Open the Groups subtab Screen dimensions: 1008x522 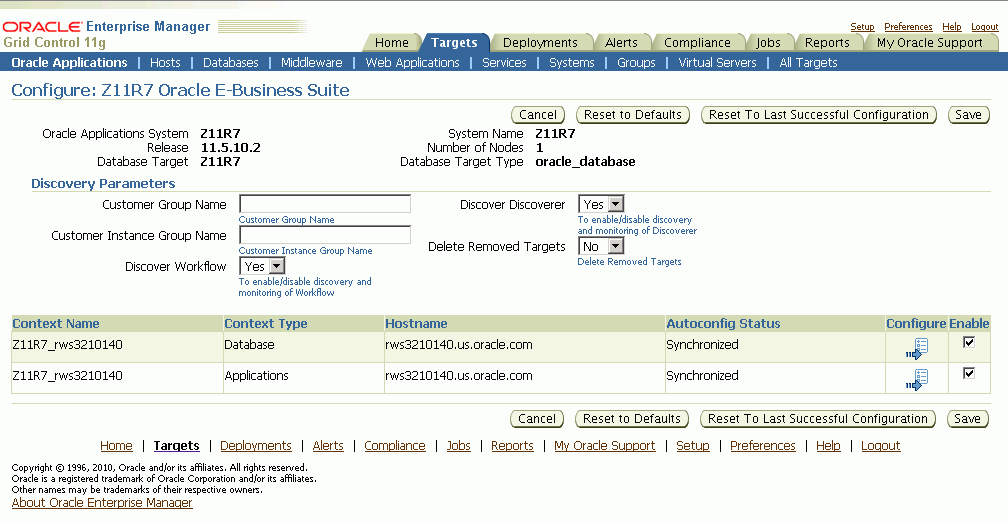[x=636, y=62]
